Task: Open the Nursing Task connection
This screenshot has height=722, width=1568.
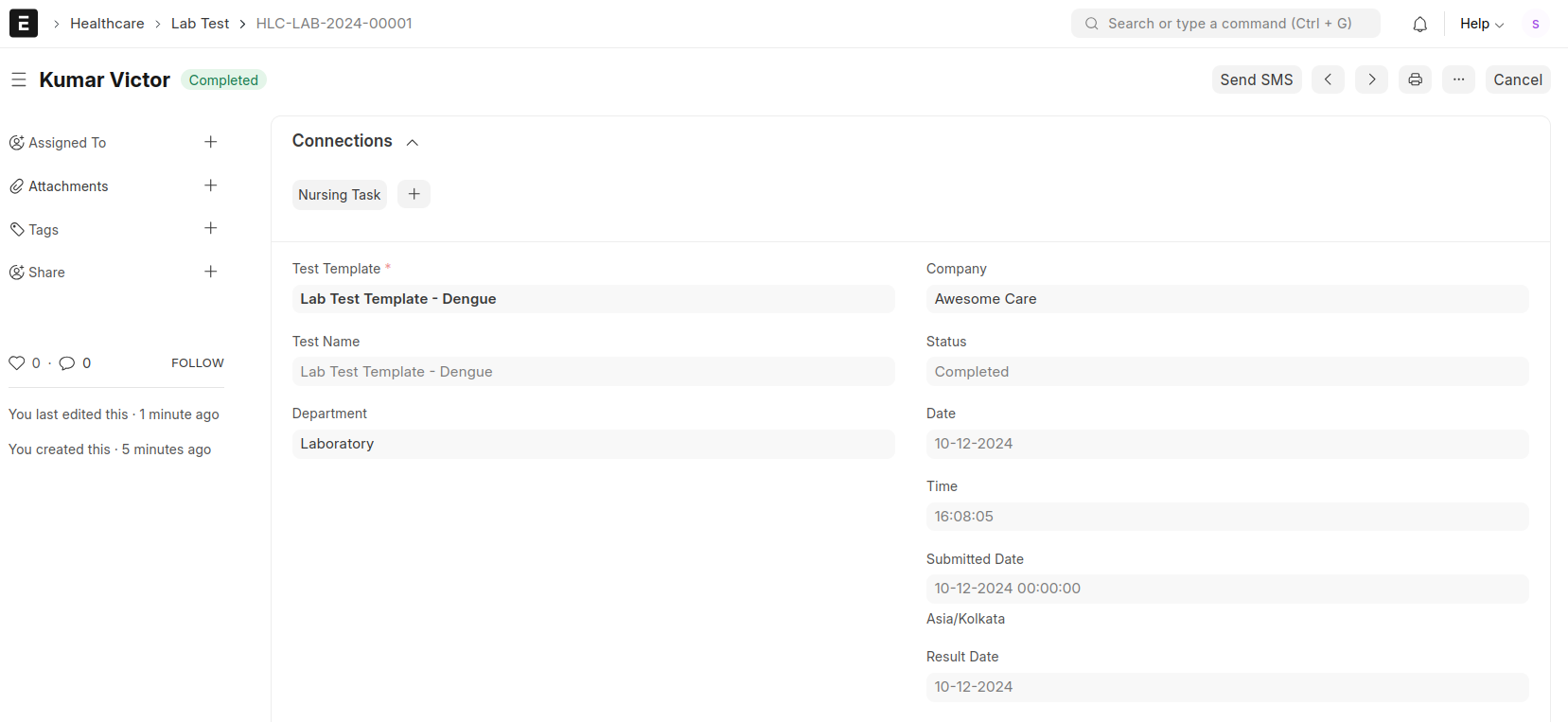Action: click(340, 194)
